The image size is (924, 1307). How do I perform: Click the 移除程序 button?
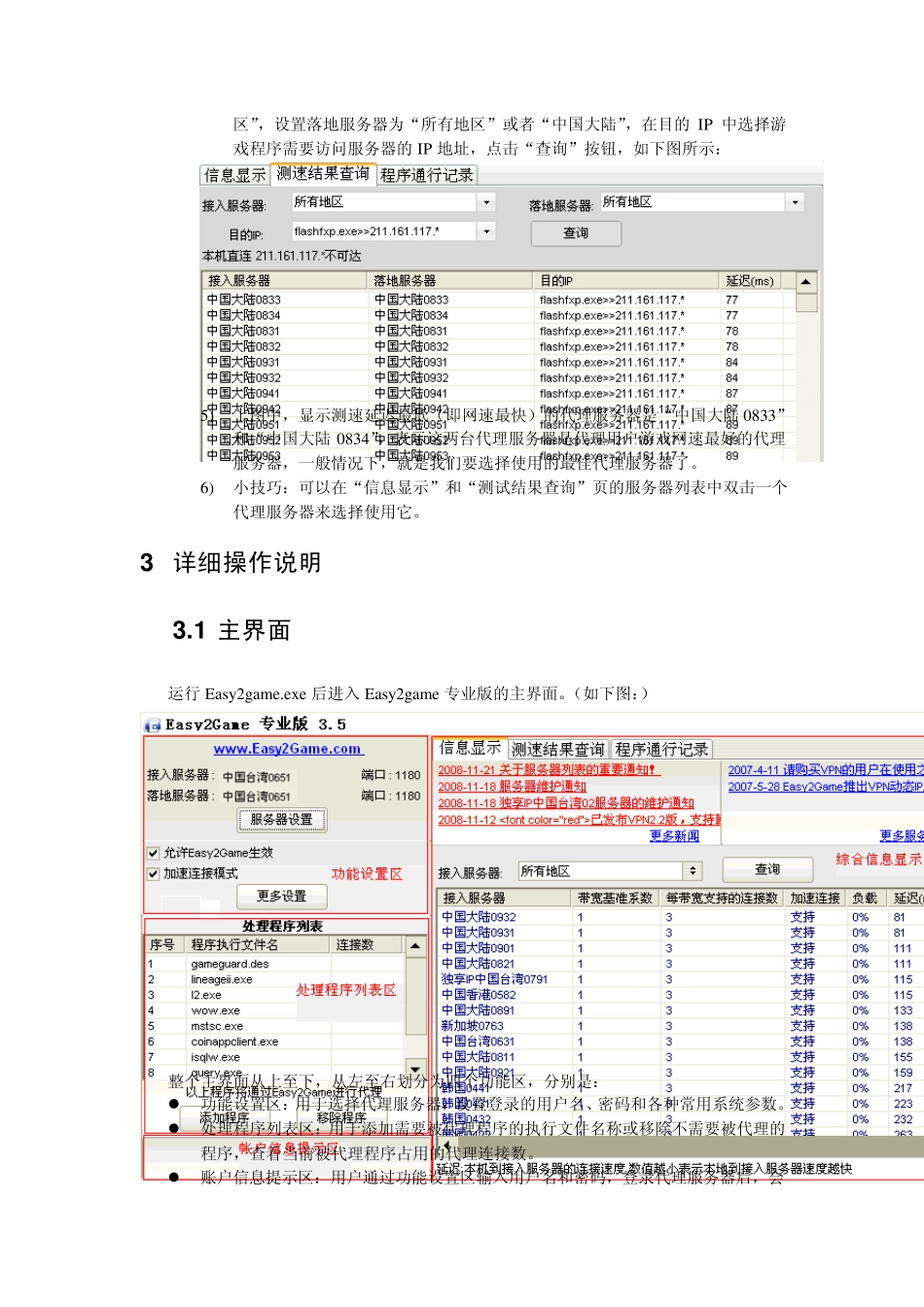click(340, 1118)
